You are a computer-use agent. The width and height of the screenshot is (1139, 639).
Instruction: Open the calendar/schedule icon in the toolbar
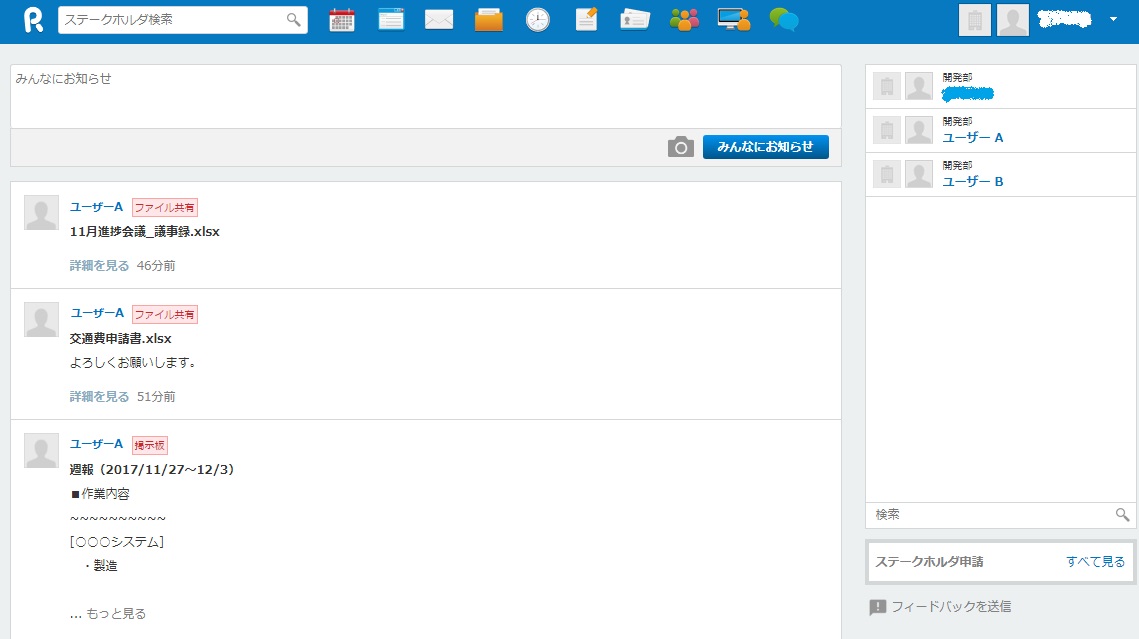click(341, 18)
